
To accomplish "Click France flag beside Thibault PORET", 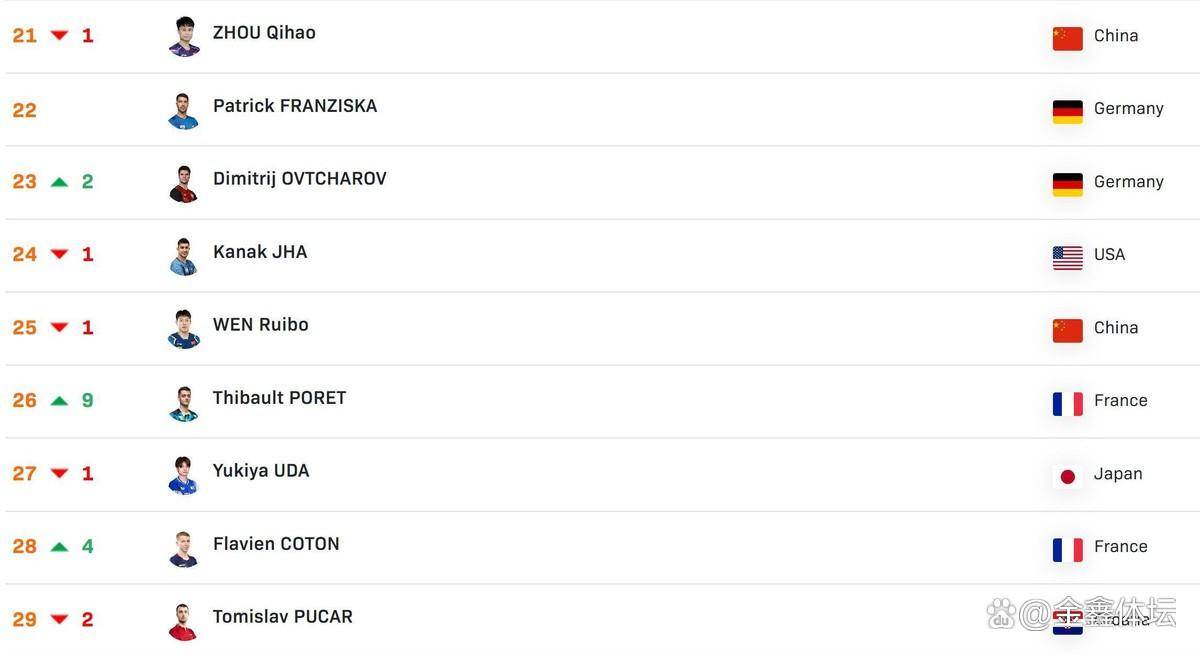I will (x=1067, y=402).
